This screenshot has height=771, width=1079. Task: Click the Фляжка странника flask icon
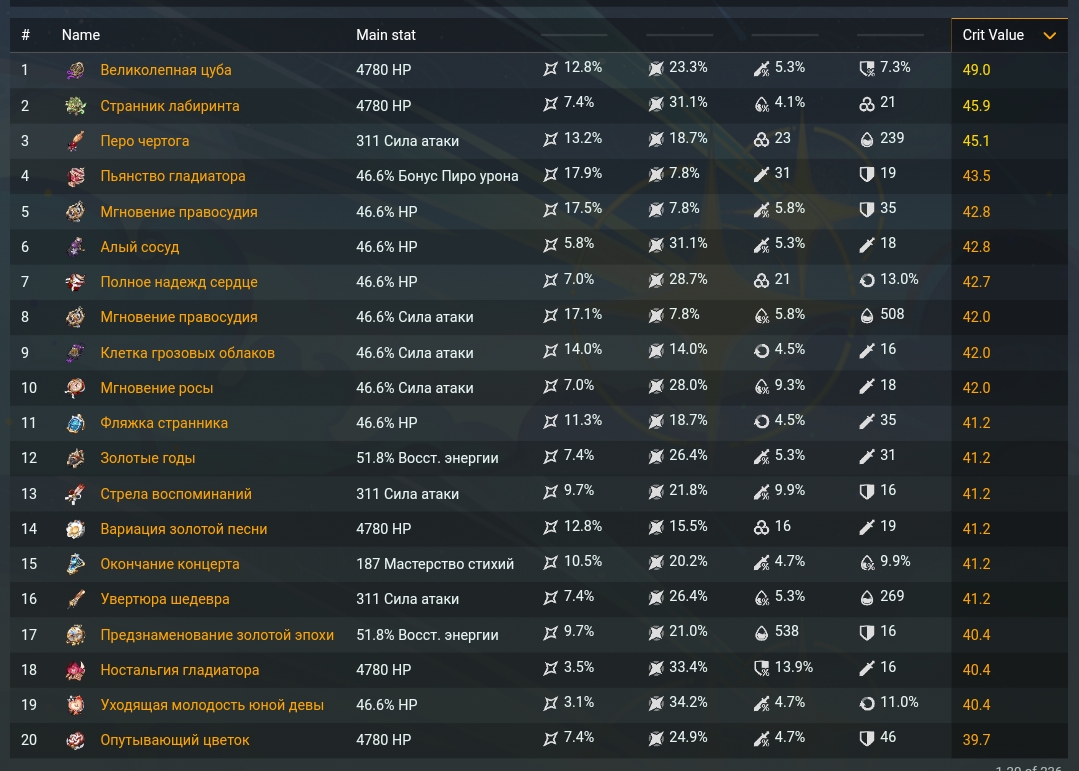pyautogui.click(x=76, y=423)
